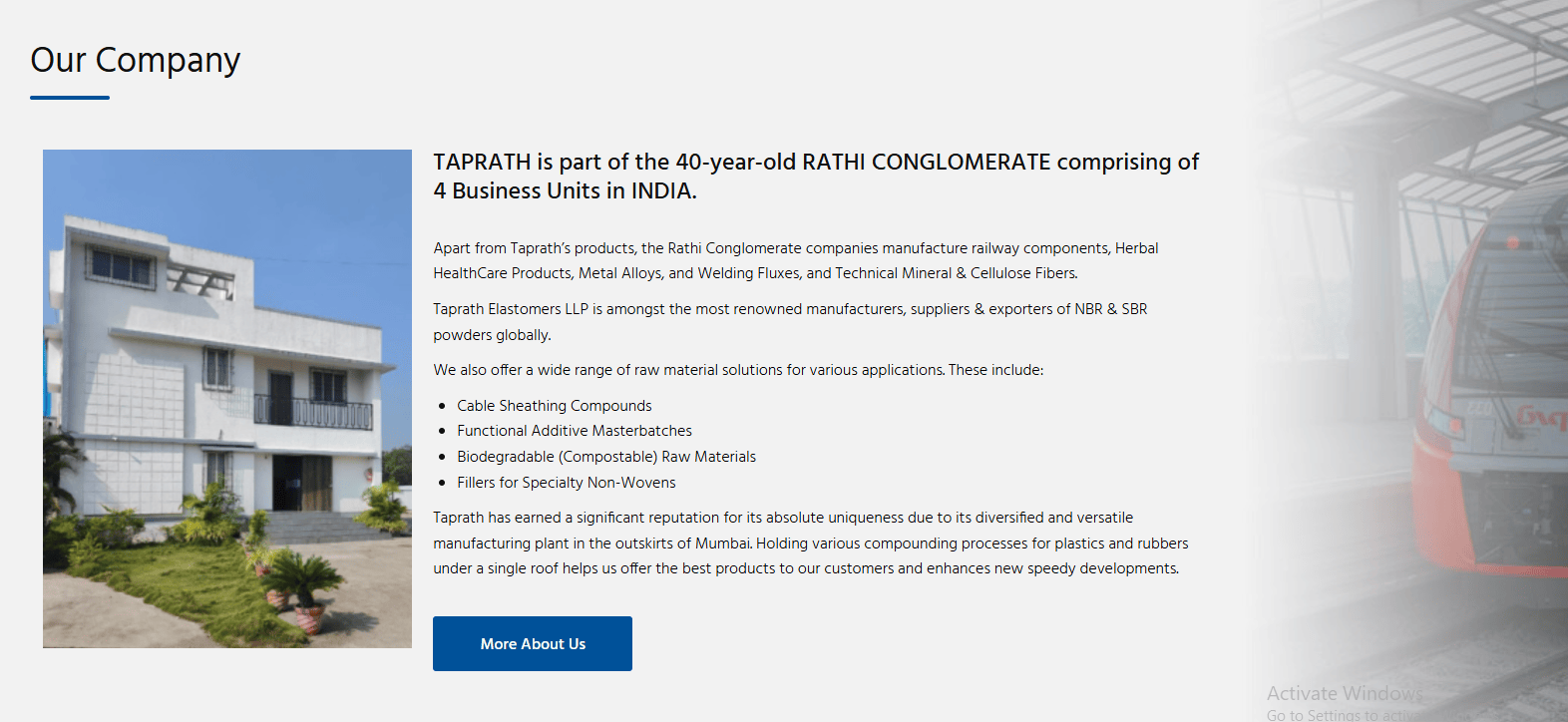
Task: Click the bullet dot before Fillers item
Action: [x=442, y=484]
